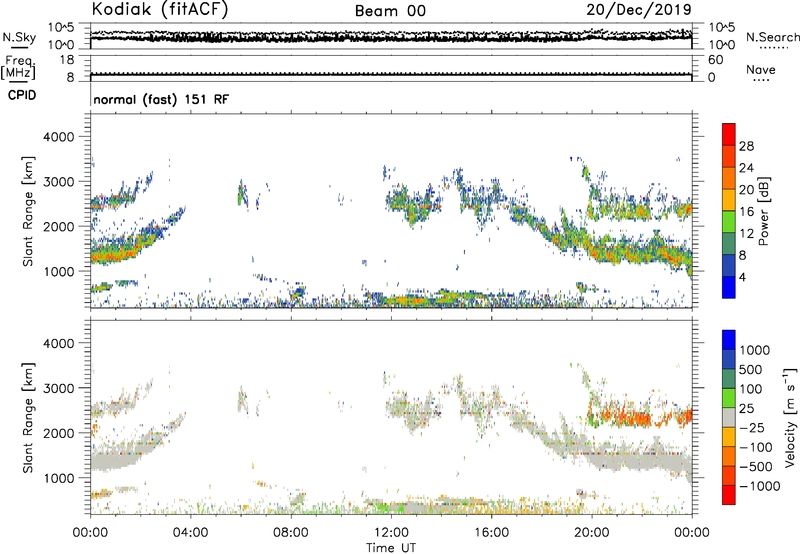Pick the gray -25 to 25 Velocity segment
Image resolution: width=800 pixels, height=554 pixels.
[x=729, y=418]
